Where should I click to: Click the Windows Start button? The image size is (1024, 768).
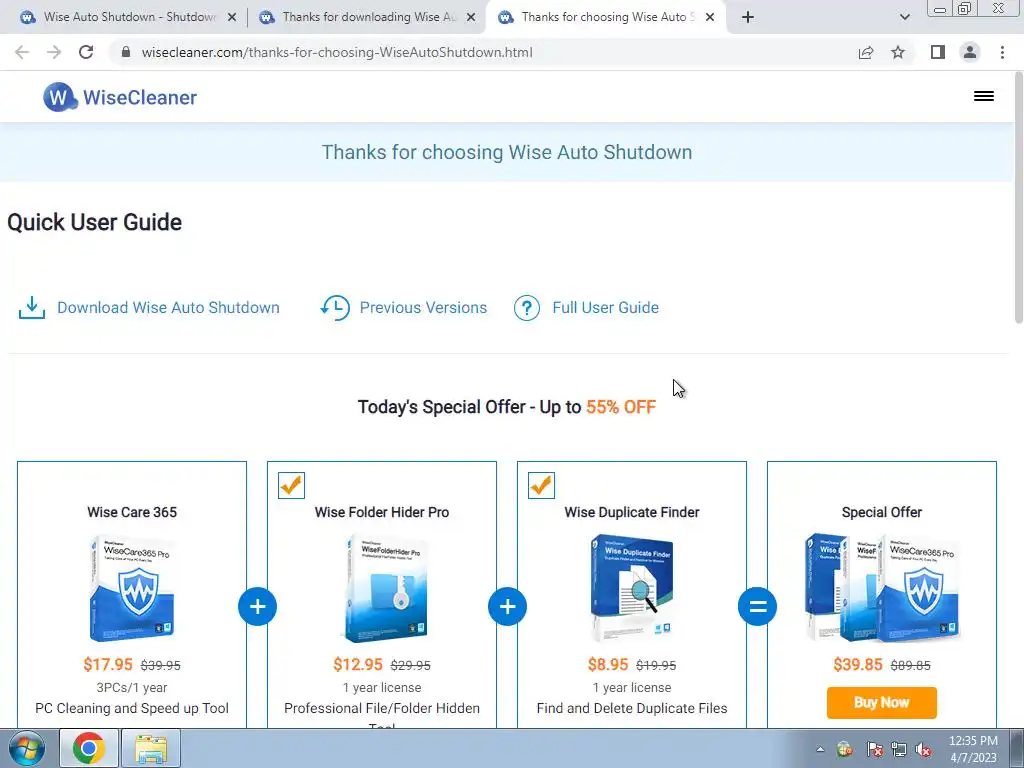pos(26,748)
